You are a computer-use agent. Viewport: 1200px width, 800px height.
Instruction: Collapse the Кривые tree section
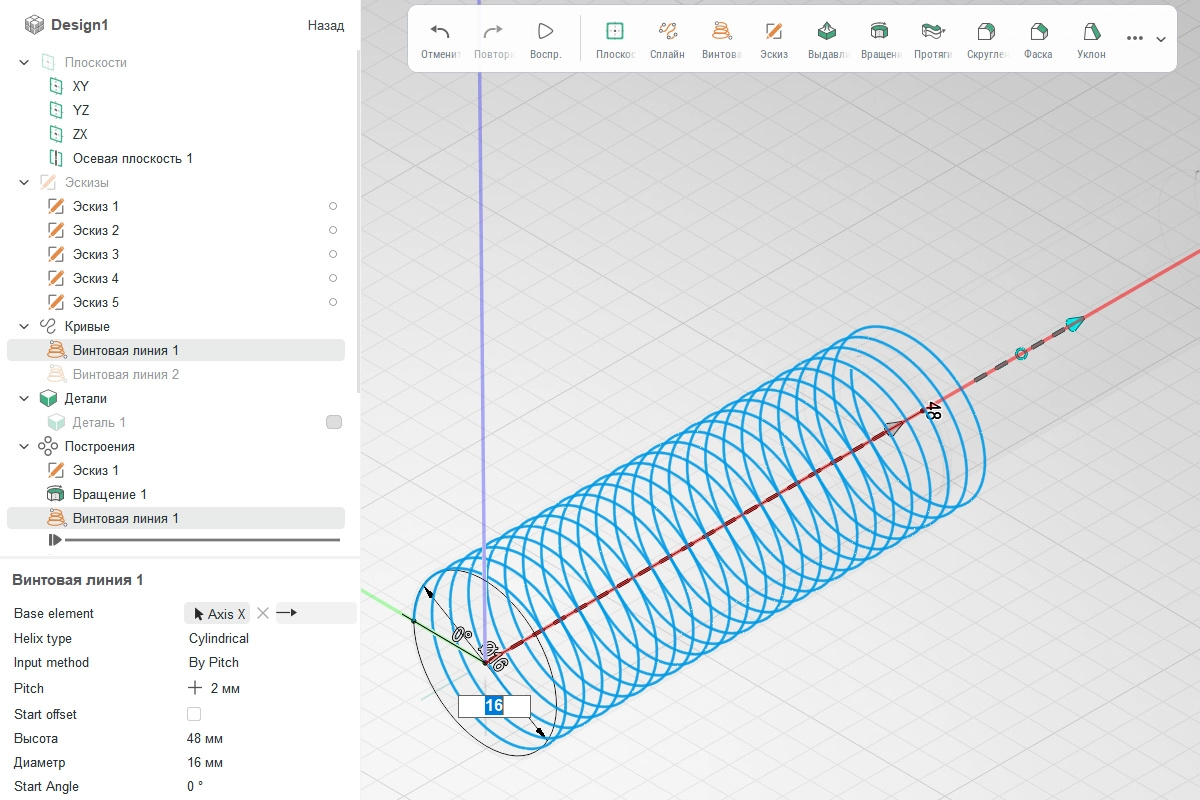coord(24,326)
